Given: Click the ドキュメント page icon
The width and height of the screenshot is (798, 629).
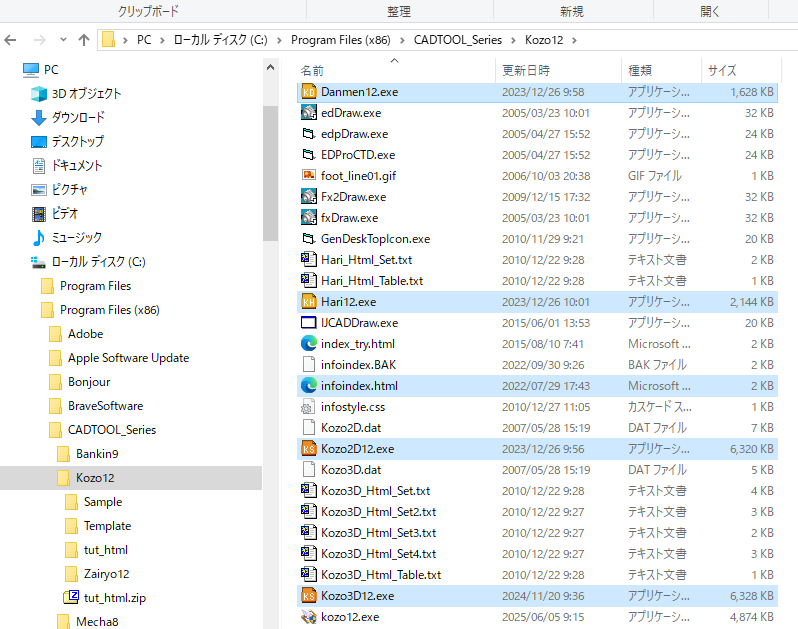Looking at the screenshot, I should click(39, 166).
